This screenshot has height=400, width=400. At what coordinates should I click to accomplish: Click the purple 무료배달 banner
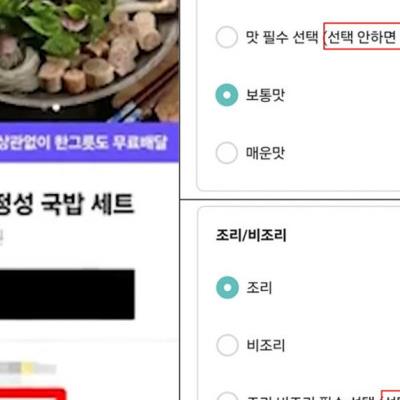pos(89,142)
